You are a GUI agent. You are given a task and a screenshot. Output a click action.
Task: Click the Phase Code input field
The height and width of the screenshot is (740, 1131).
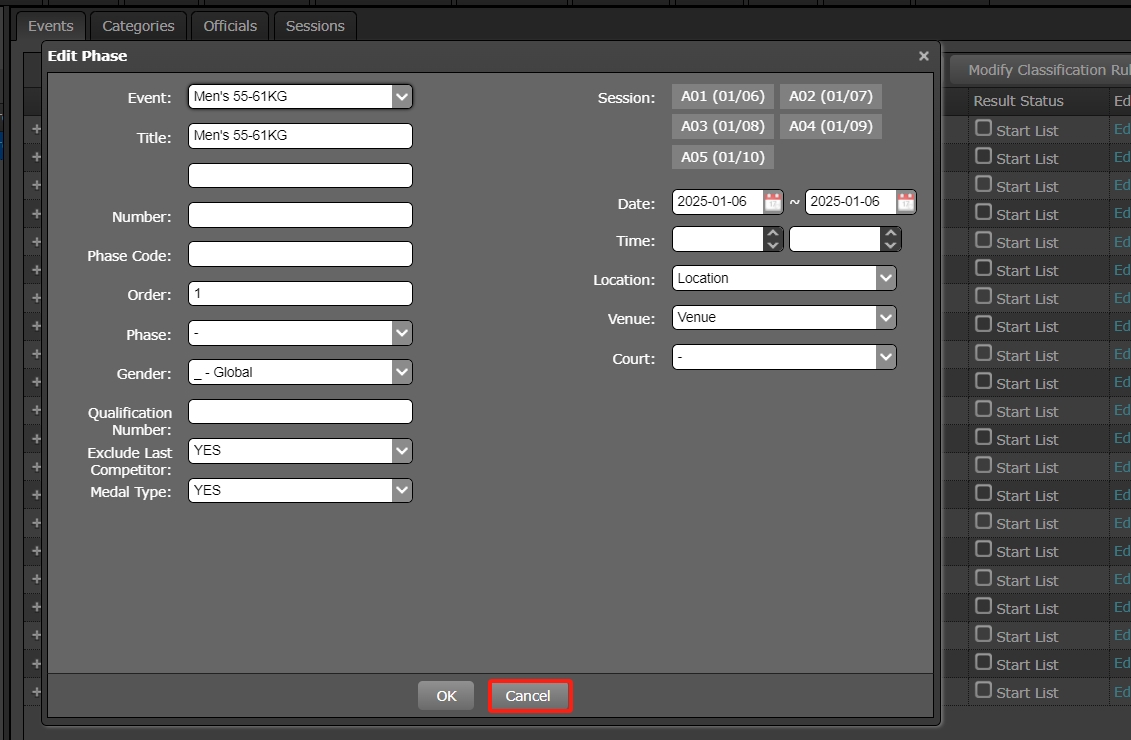pyautogui.click(x=300, y=255)
